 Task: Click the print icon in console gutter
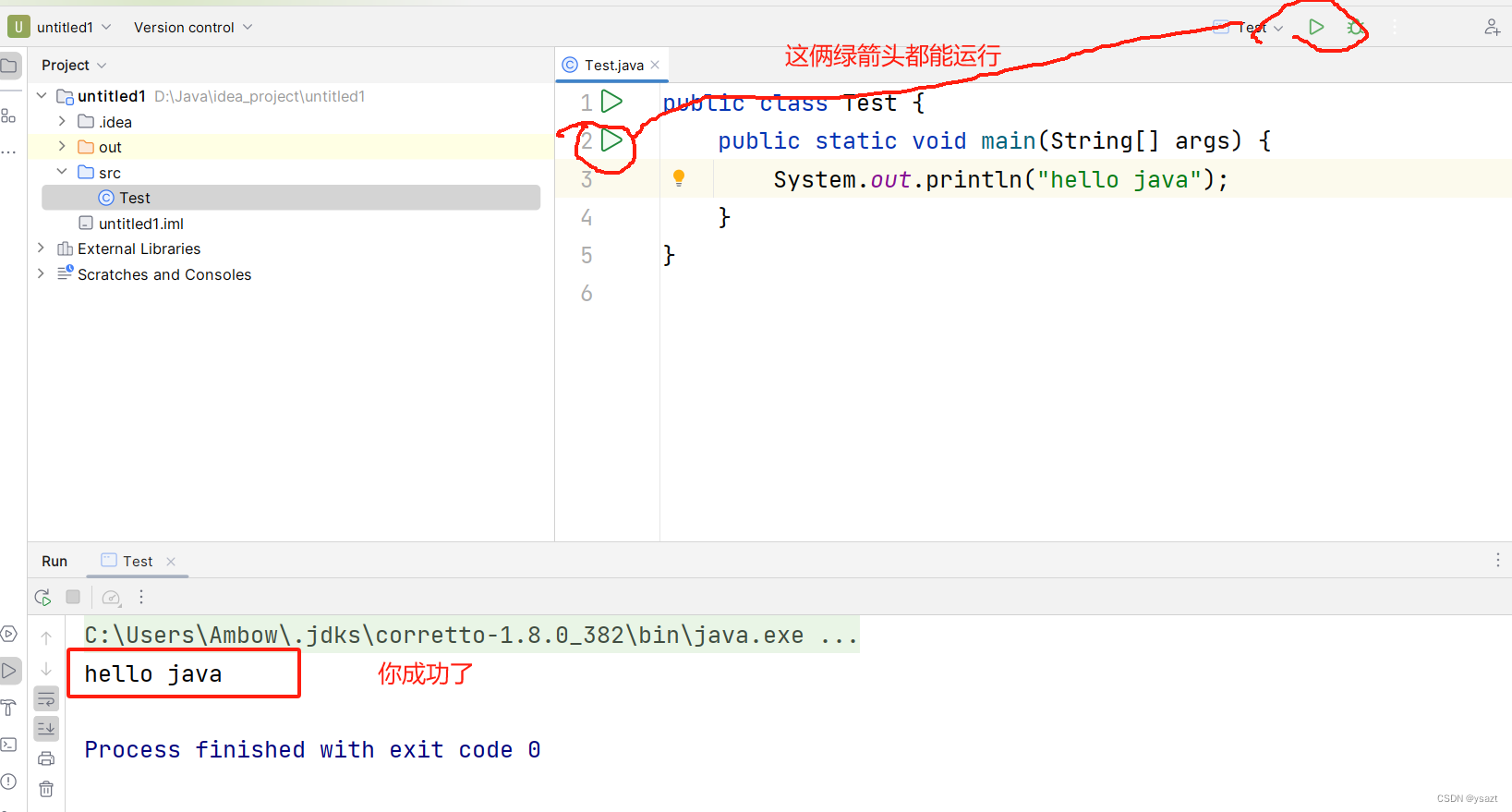click(46, 758)
